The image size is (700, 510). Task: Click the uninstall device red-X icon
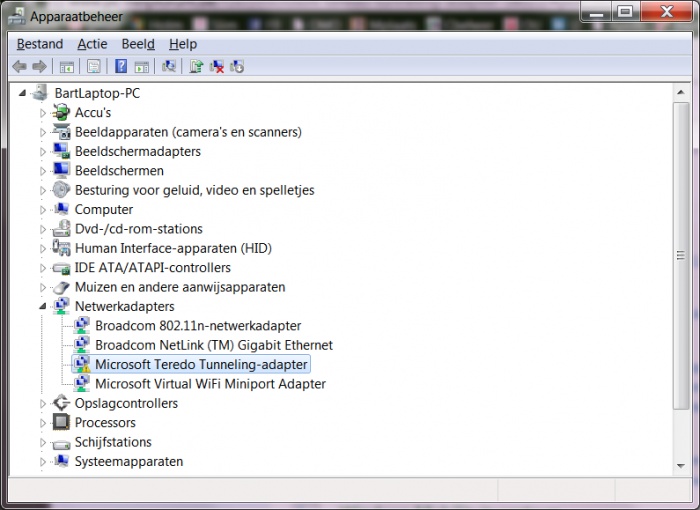pos(217,67)
